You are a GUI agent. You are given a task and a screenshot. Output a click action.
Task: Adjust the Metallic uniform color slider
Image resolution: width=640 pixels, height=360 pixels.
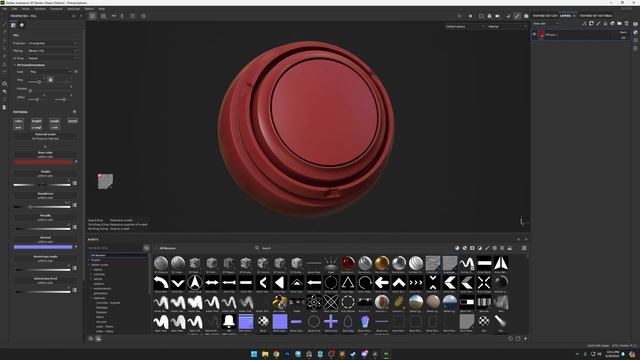[x=42, y=229]
